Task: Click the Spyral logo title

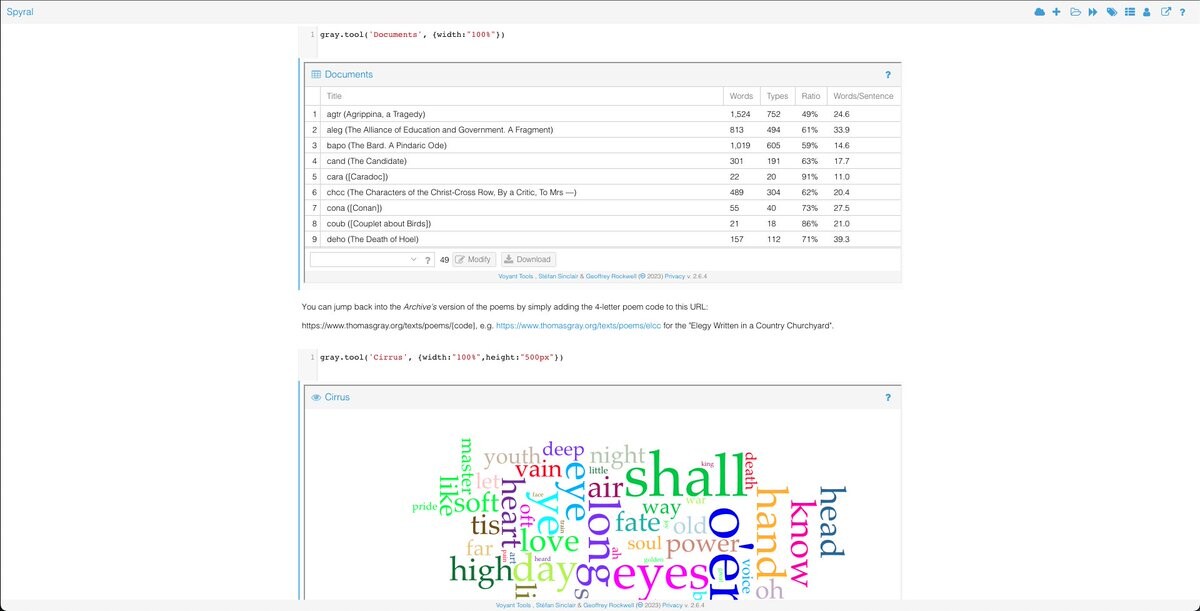Action: 20,12
